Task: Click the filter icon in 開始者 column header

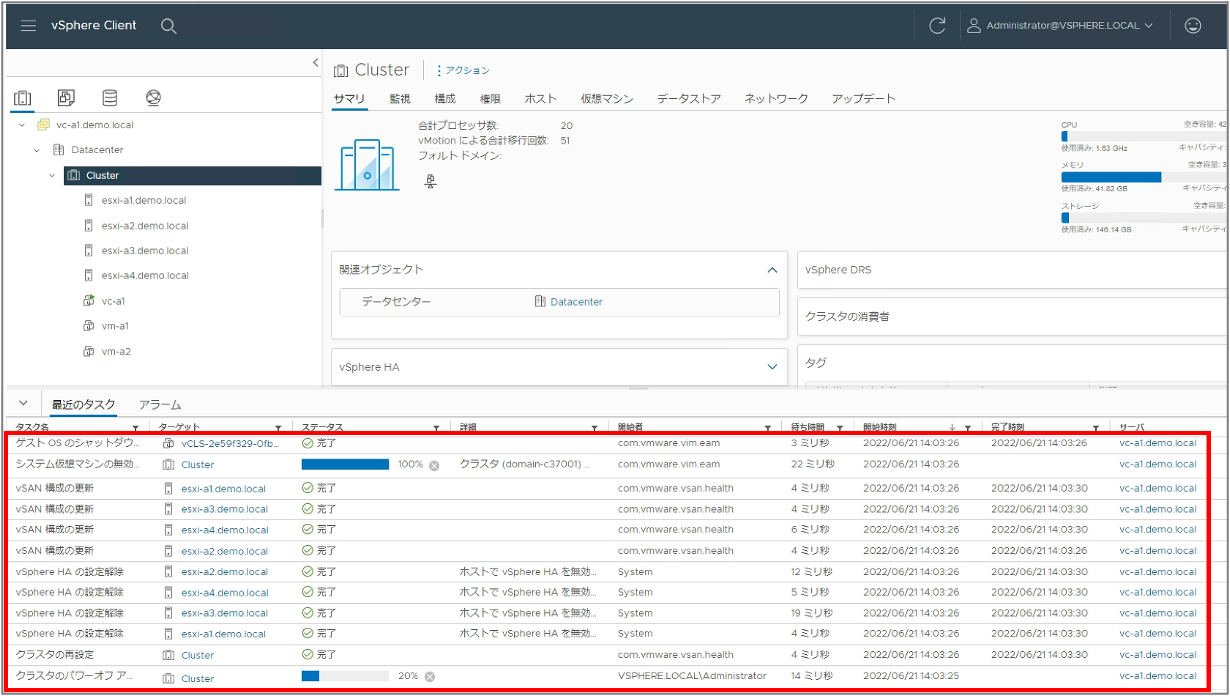Action: tap(768, 428)
